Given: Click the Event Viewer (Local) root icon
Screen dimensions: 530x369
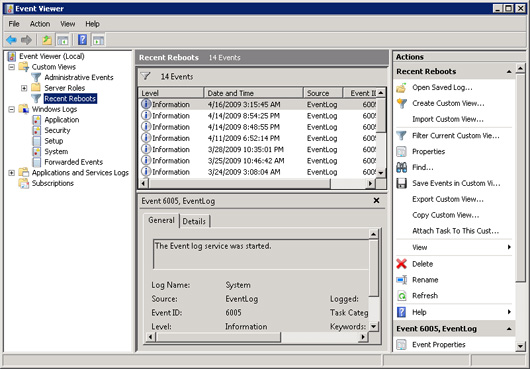Looking at the screenshot, I should coord(12,56).
